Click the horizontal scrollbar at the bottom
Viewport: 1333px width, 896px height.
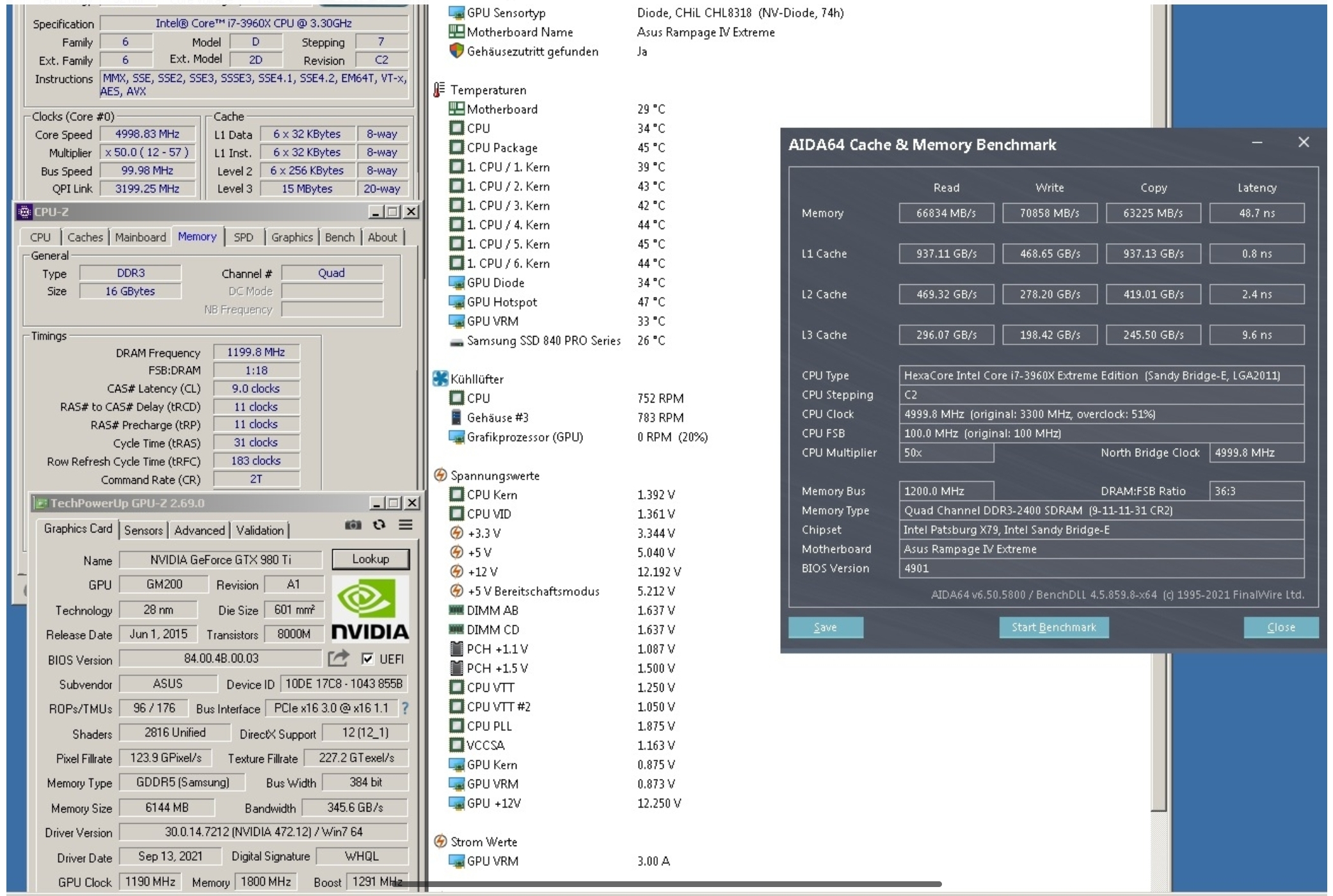click(x=666, y=884)
